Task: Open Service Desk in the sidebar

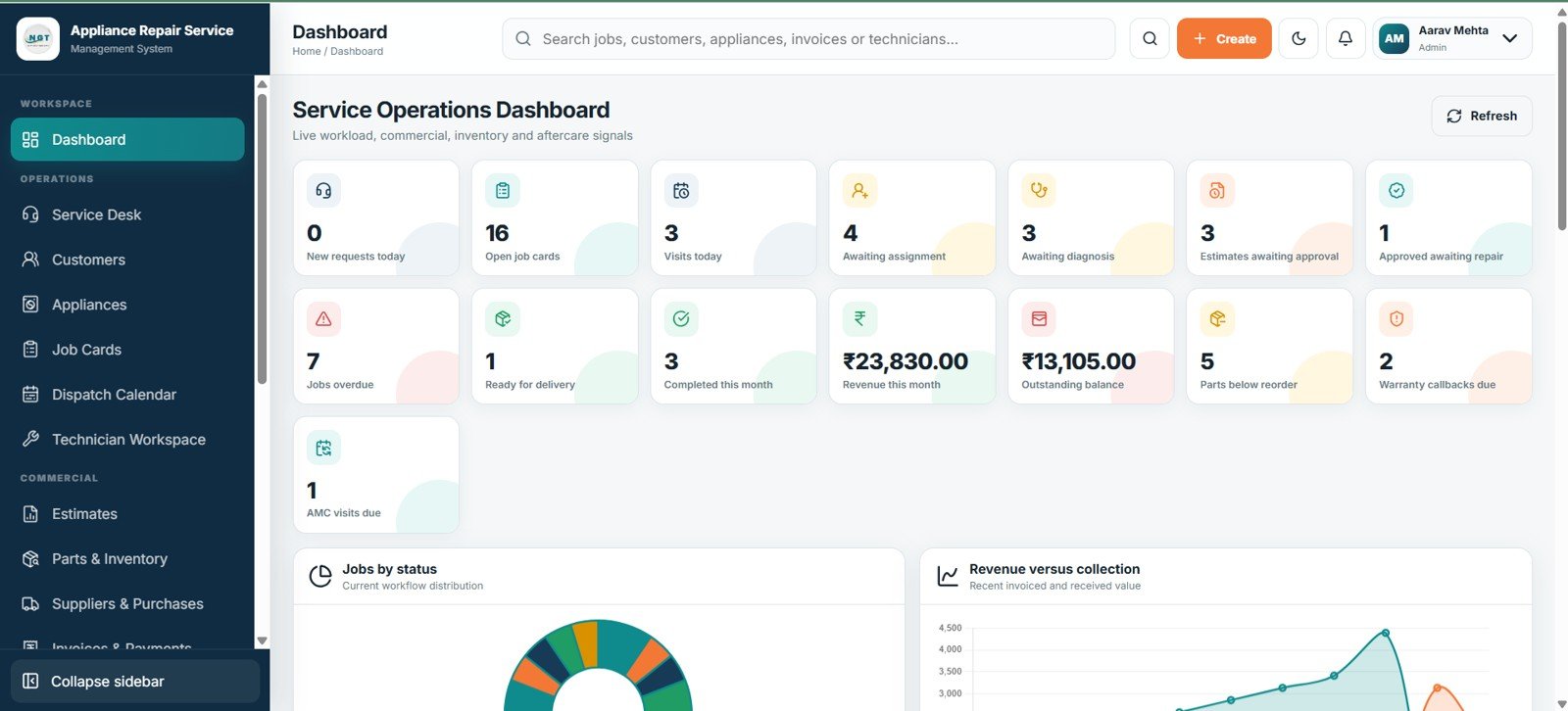Action: pyautogui.click(x=127, y=214)
